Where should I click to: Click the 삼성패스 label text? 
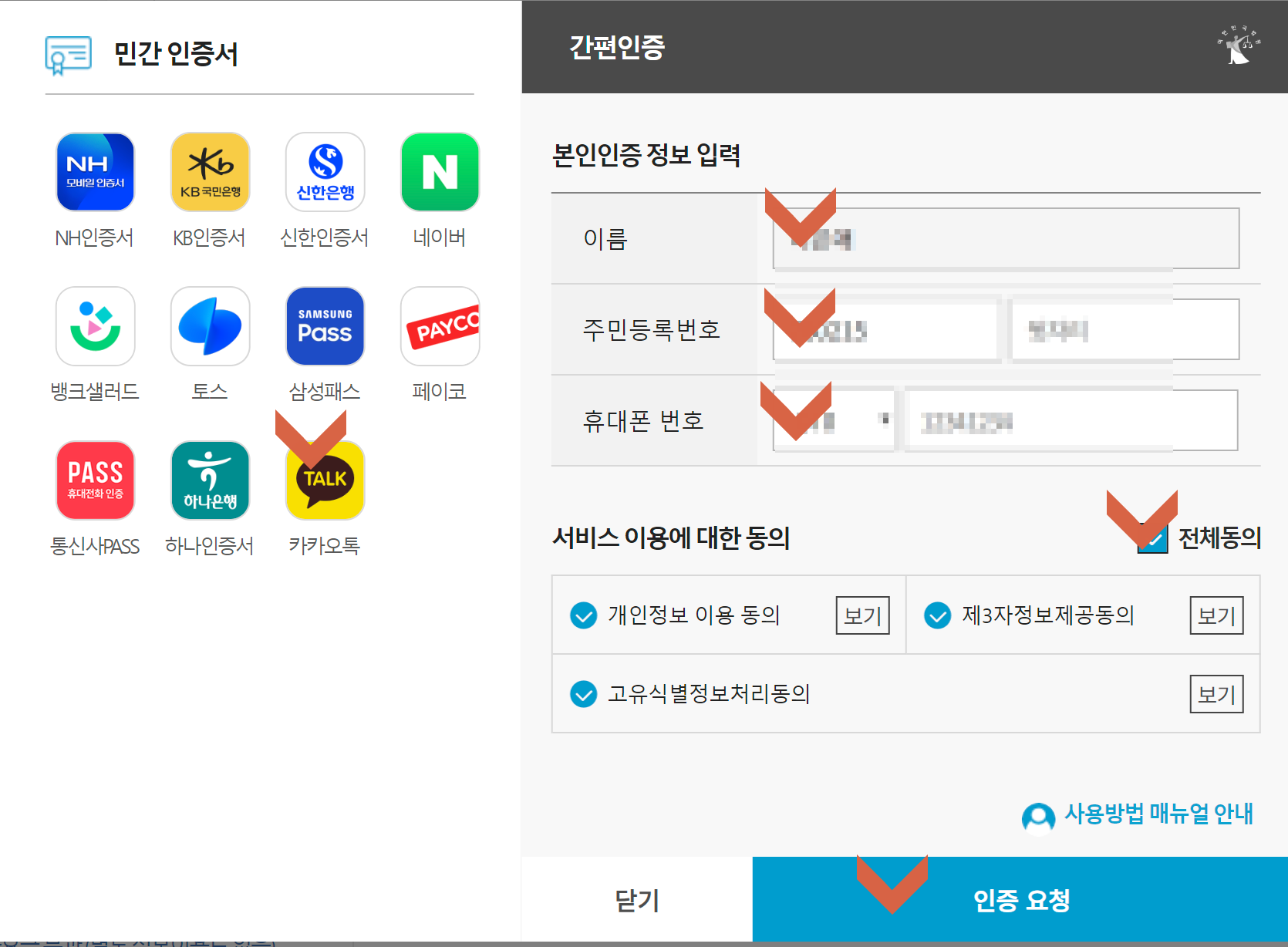(325, 392)
